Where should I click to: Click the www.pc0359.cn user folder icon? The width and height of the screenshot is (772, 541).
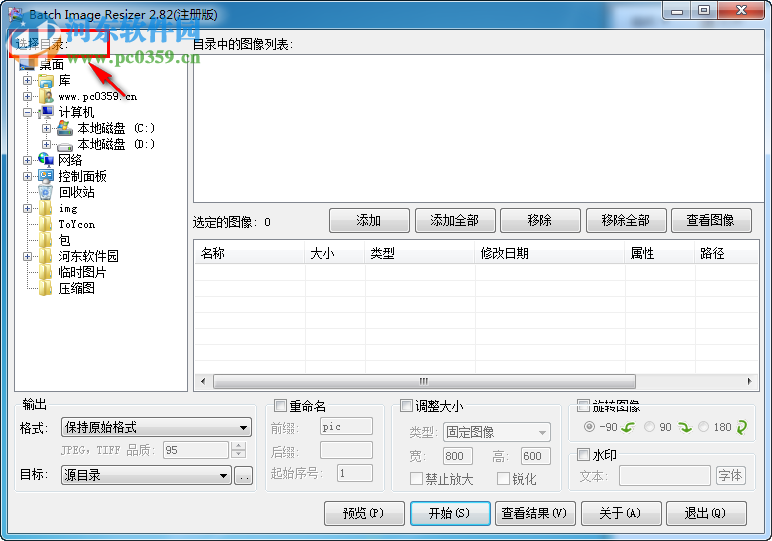(x=46, y=96)
